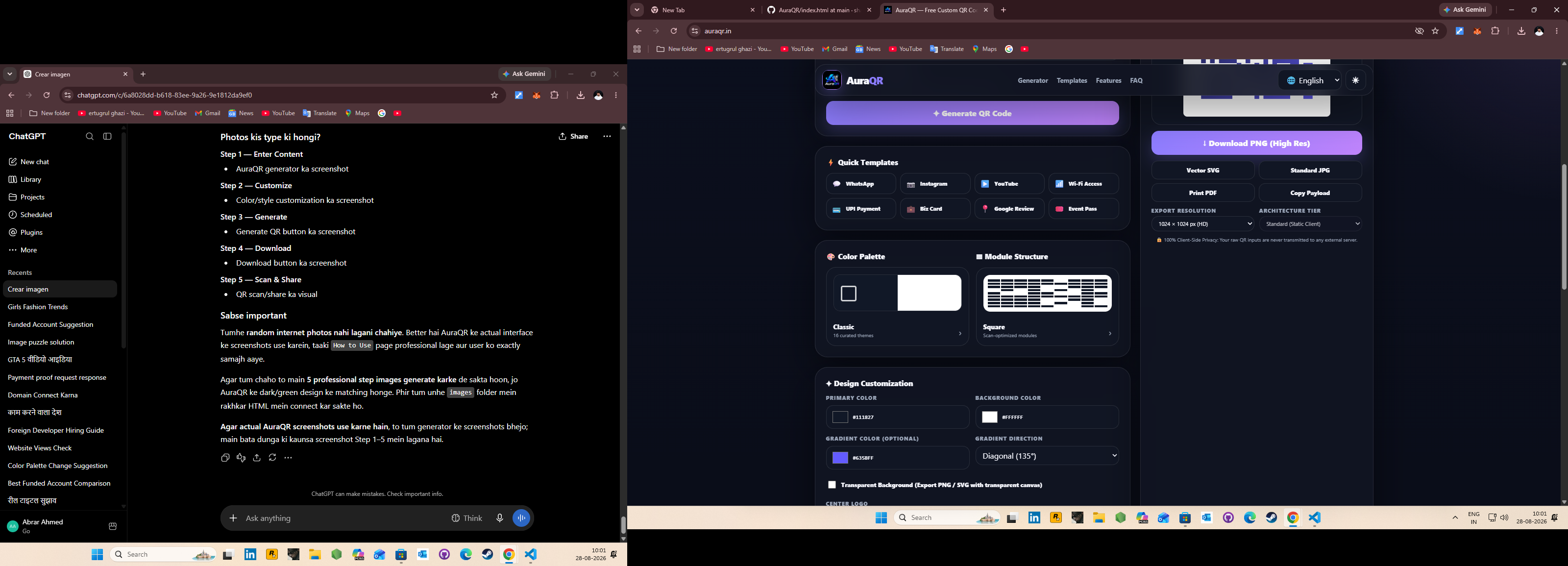The width and height of the screenshot is (1568, 566).
Task: Click Generate QR Code button
Action: point(972,113)
